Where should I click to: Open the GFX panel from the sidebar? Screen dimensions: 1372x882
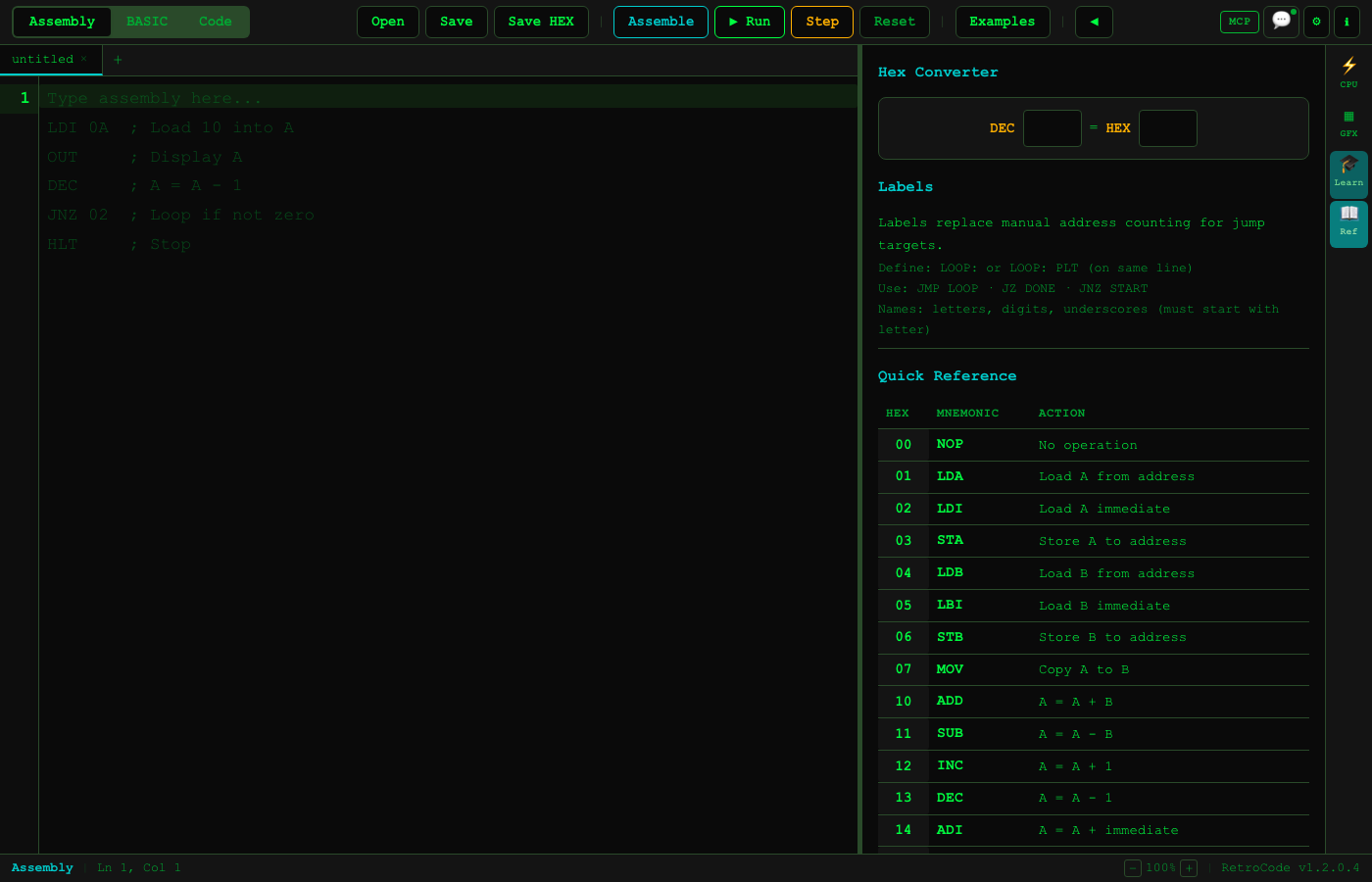(1348, 120)
